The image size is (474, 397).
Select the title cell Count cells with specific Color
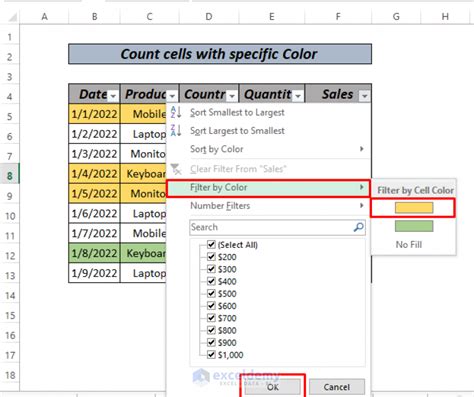tap(220, 54)
